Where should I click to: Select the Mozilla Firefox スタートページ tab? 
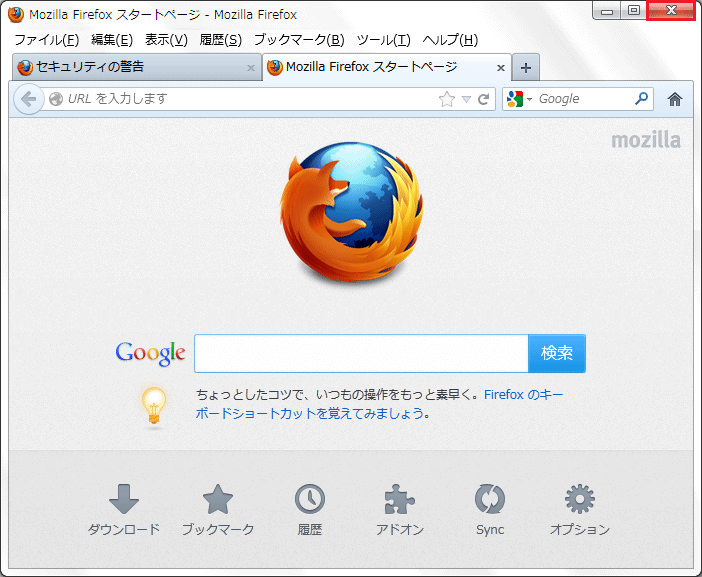387,67
